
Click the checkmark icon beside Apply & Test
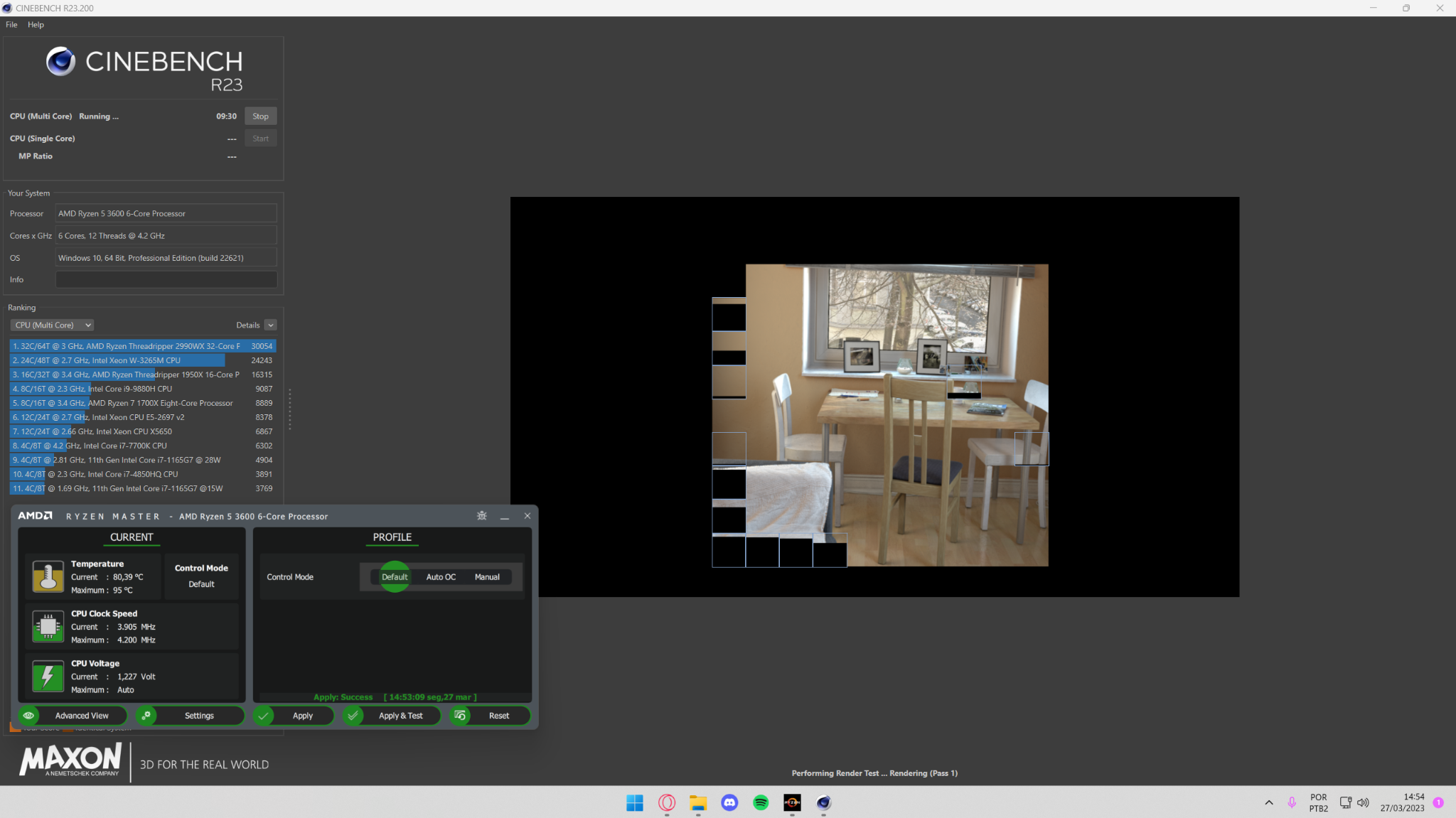coord(353,716)
